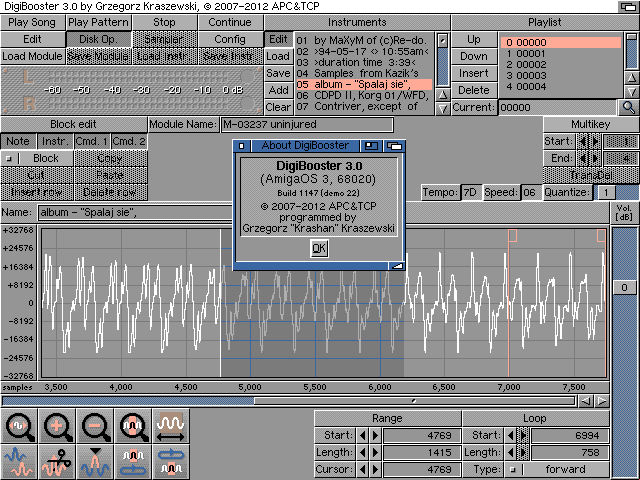Click the zoom gadget of About DigiBooster window

click(x=371, y=146)
